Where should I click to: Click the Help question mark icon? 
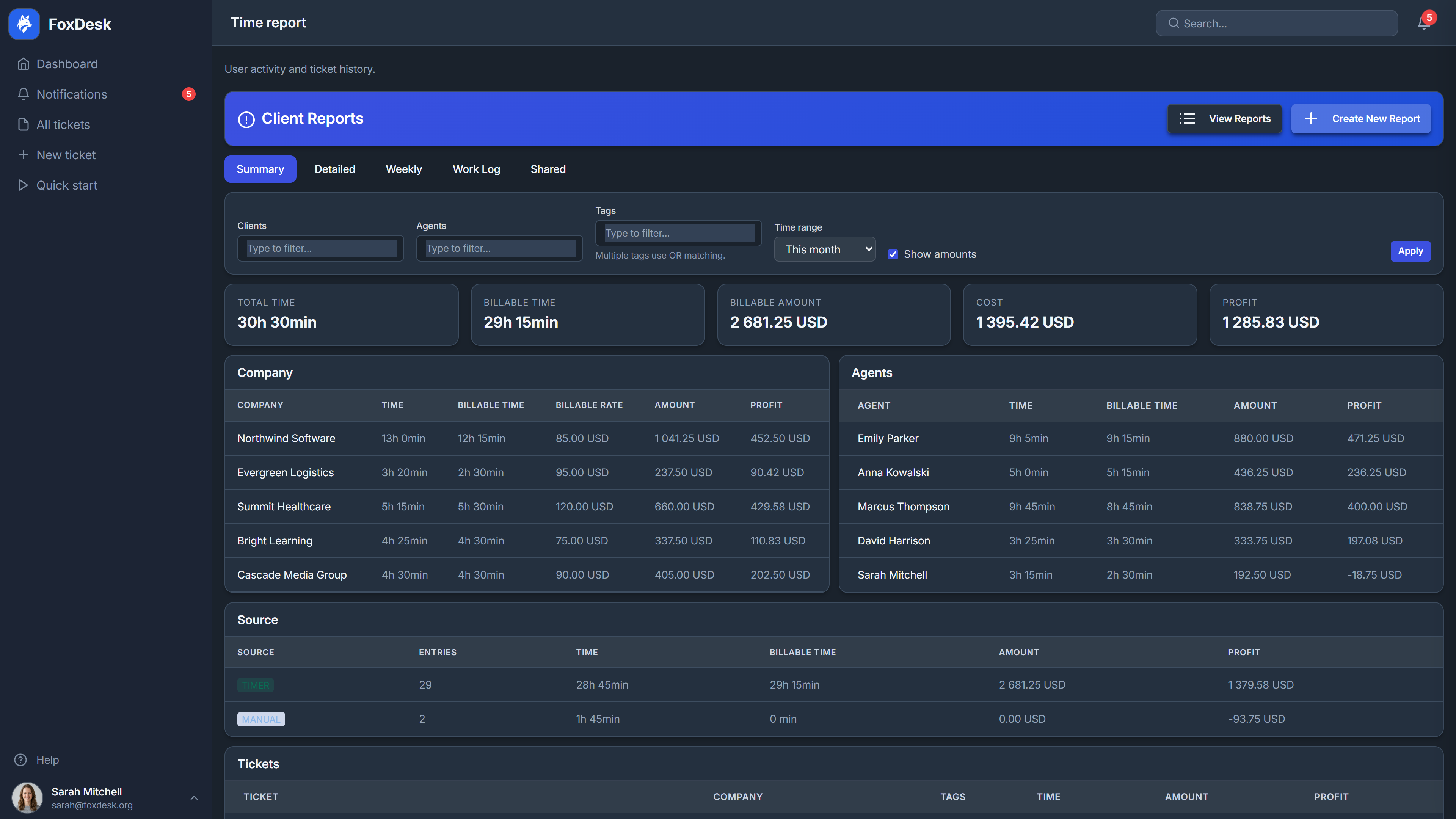[21, 759]
